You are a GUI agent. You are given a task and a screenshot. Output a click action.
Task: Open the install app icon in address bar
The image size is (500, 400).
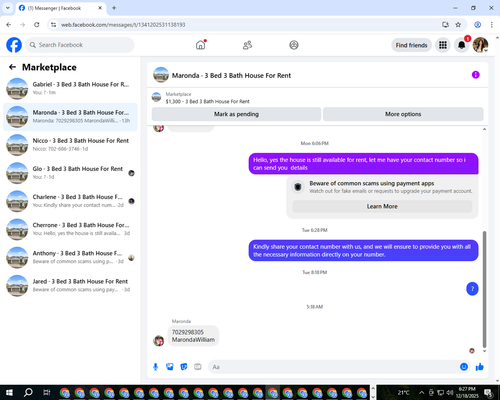coord(445,25)
